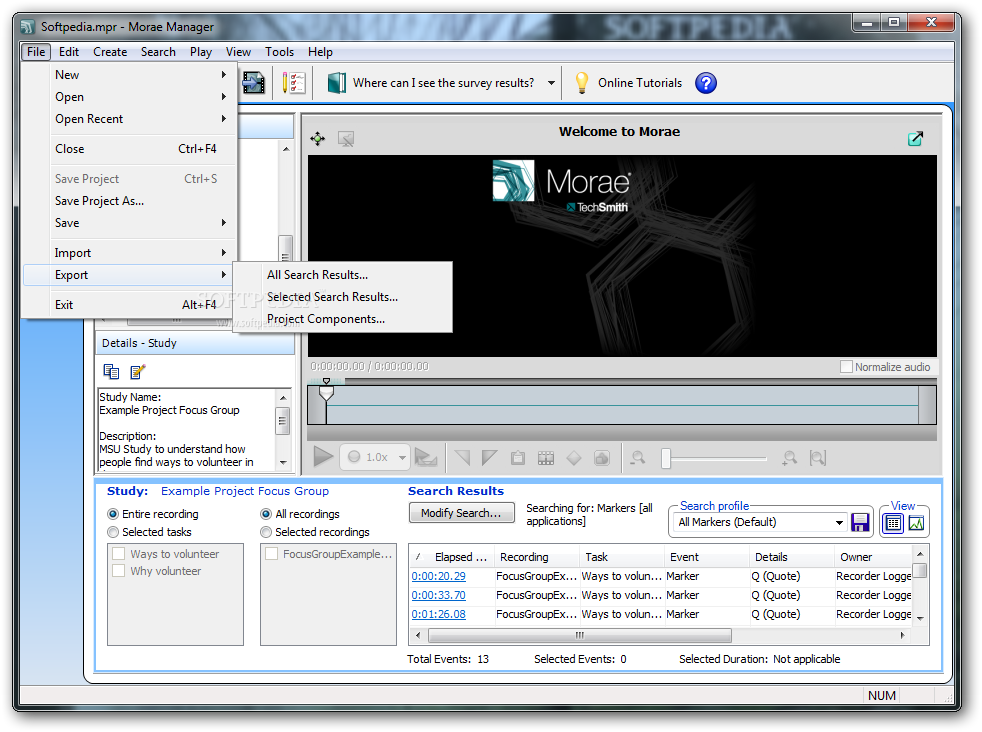The height and width of the screenshot is (732, 982).
Task: Choose Selected Search Results... export option
Action: (x=343, y=297)
